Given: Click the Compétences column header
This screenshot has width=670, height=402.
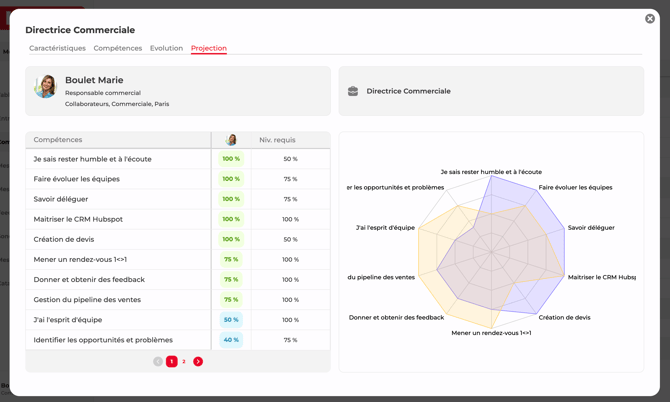Looking at the screenshot, I should (x=58, y=140).
